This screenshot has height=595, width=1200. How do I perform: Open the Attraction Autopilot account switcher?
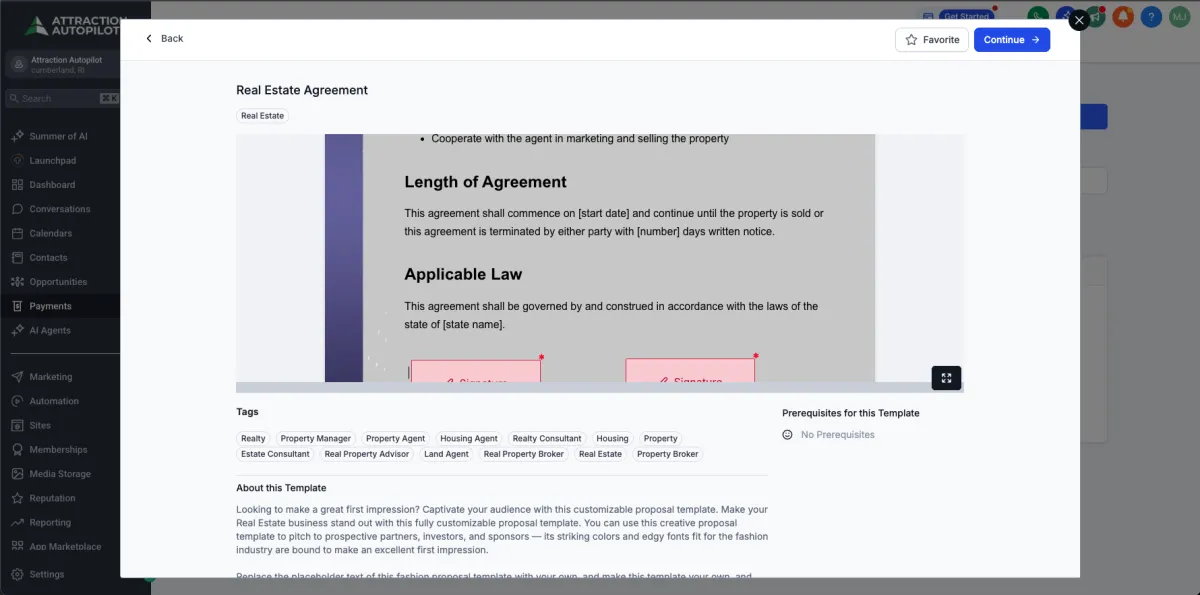point(61,65)
